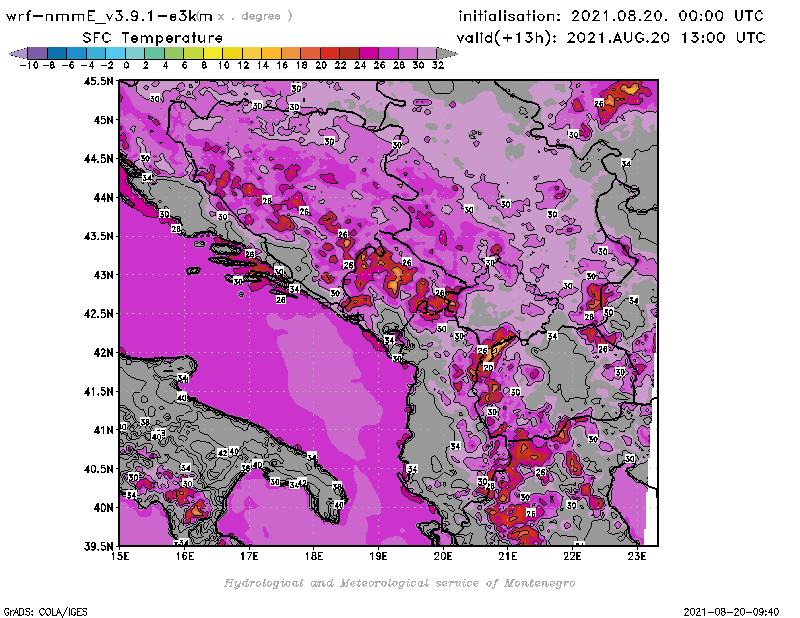Click the red swatch between 20 and 22
The height and width of the screenshot is (618, 800).
pos(329,53)
